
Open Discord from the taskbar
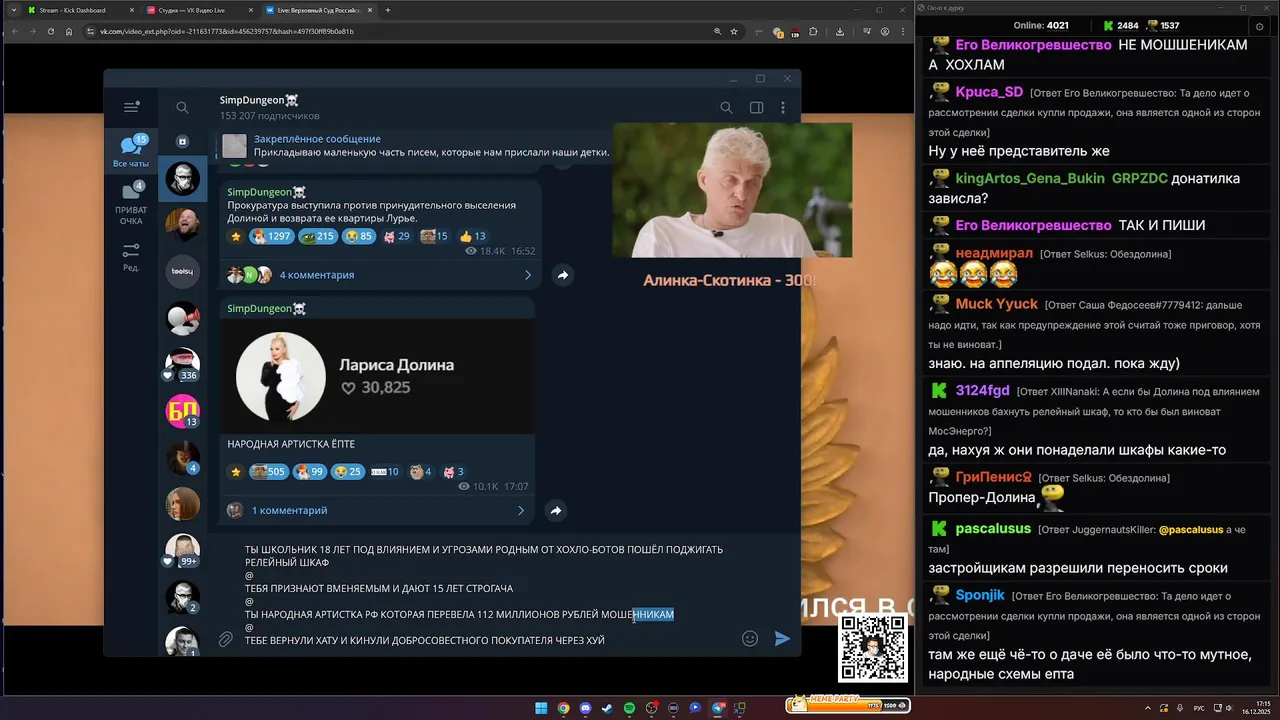(585, 708)
